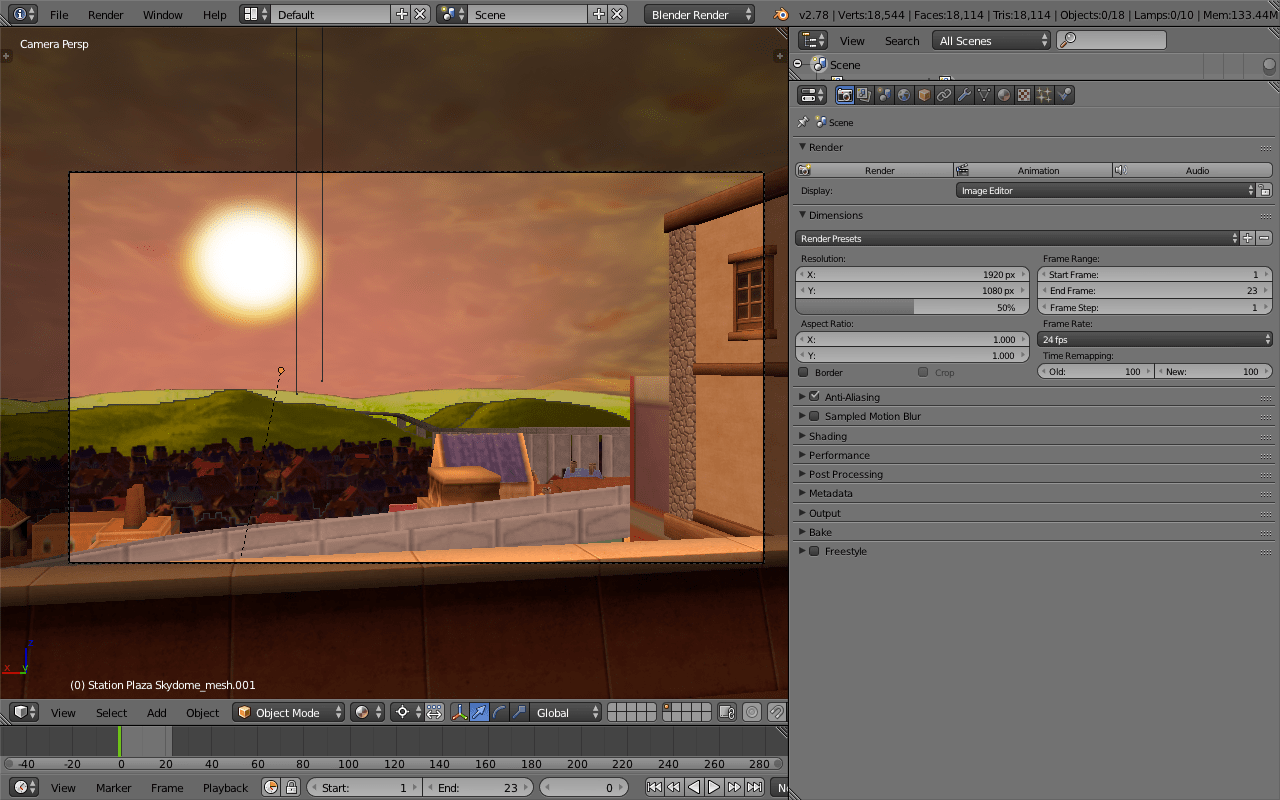
Task: Open the Object Mode dropdown
Action: 288,712
